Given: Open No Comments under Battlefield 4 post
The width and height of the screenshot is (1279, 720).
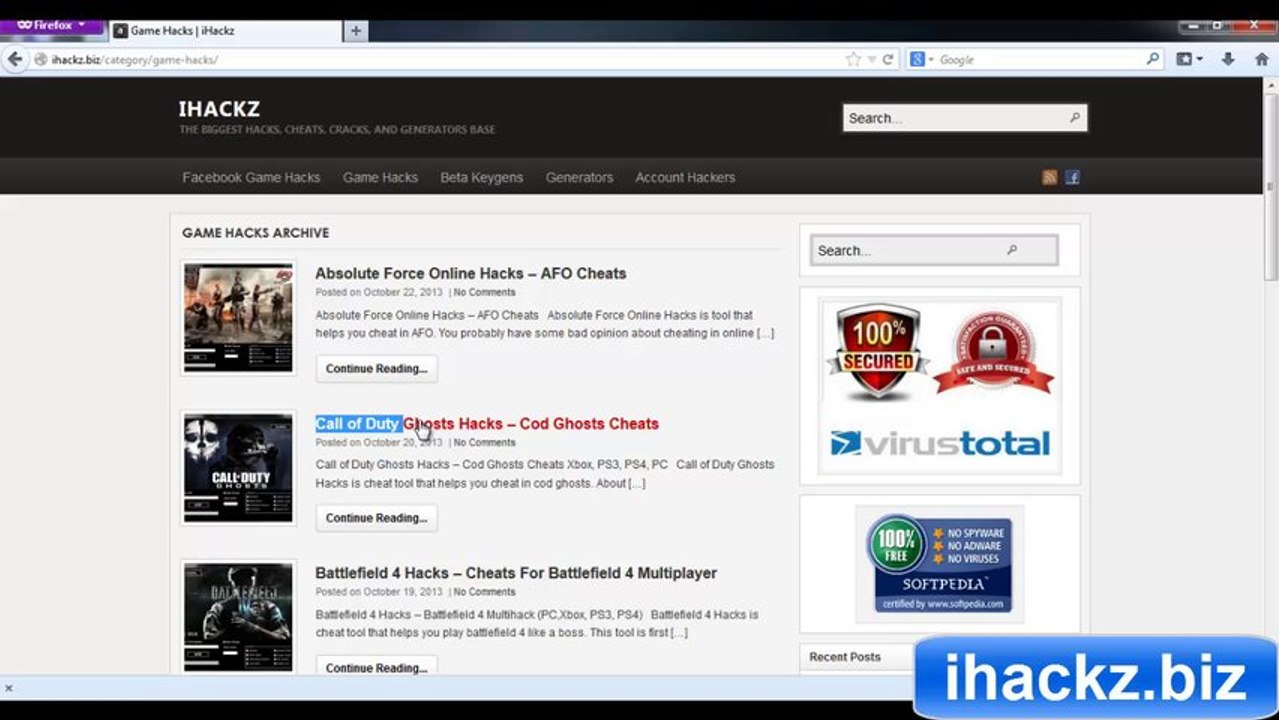Looking at the screenshot, I should click(484, 592).
